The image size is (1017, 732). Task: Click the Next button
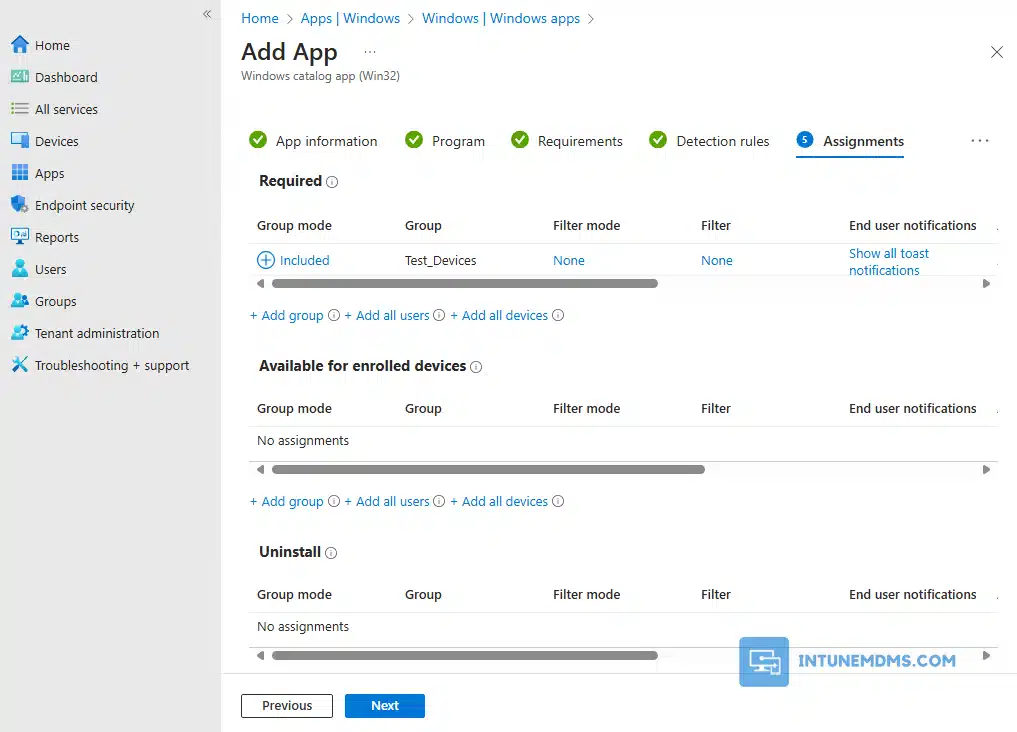(x=385, y=705)
